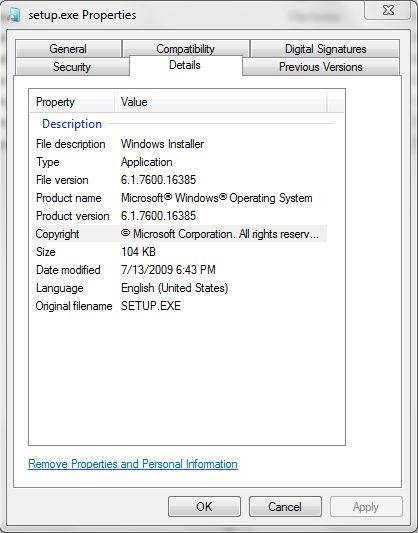418x533 pixels.
Task: Click the Cancel button
Action: click(x=285, y=506)
